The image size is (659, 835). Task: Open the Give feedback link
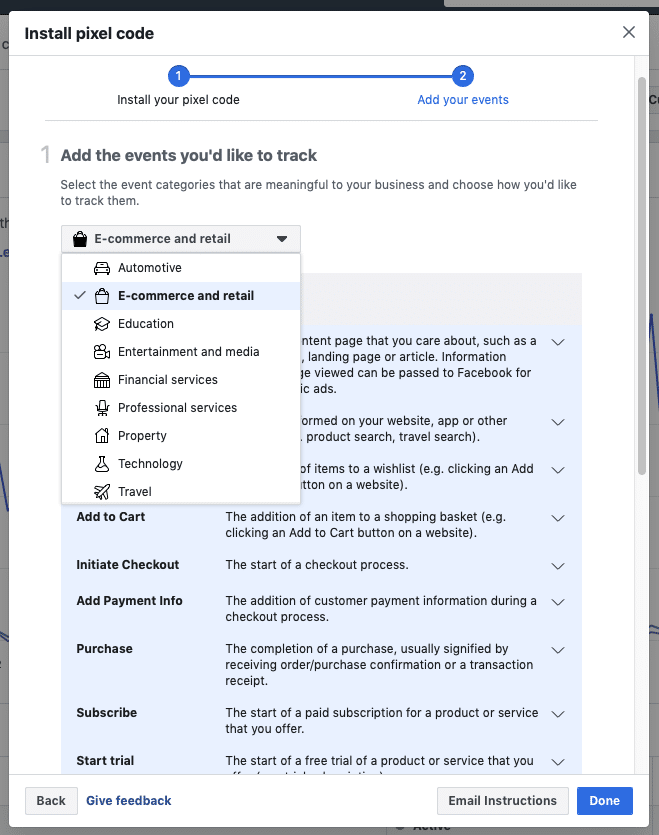(129, 801)
